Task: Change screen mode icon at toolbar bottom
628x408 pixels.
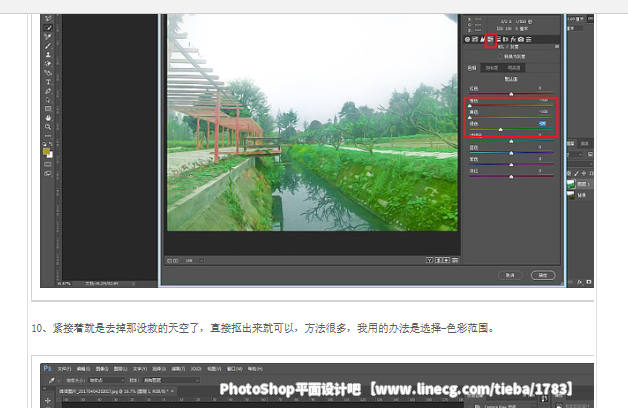Action: 48,173
